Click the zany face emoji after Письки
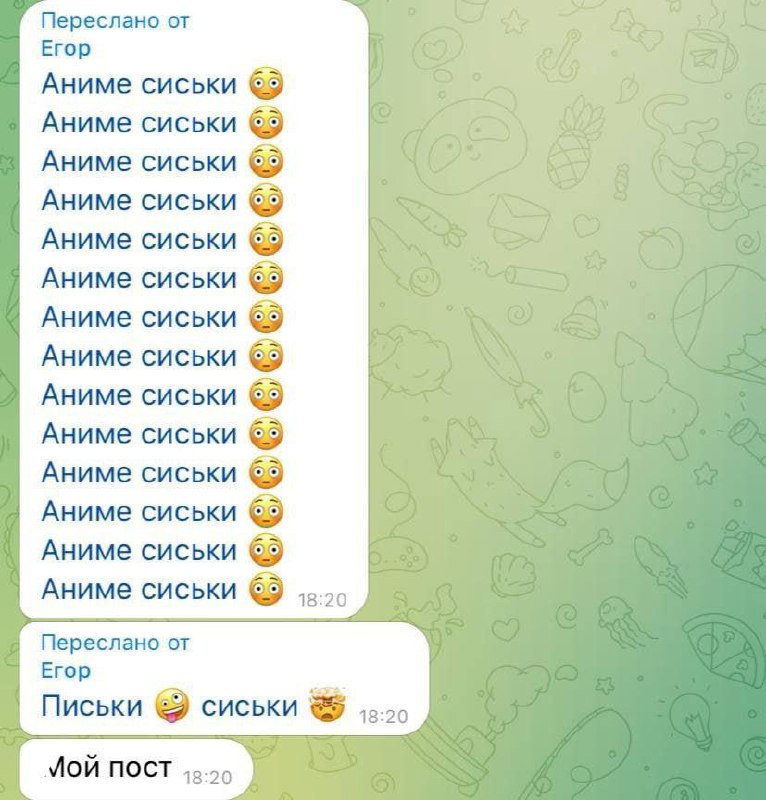The image size is (766, 800). coord(172,706)
